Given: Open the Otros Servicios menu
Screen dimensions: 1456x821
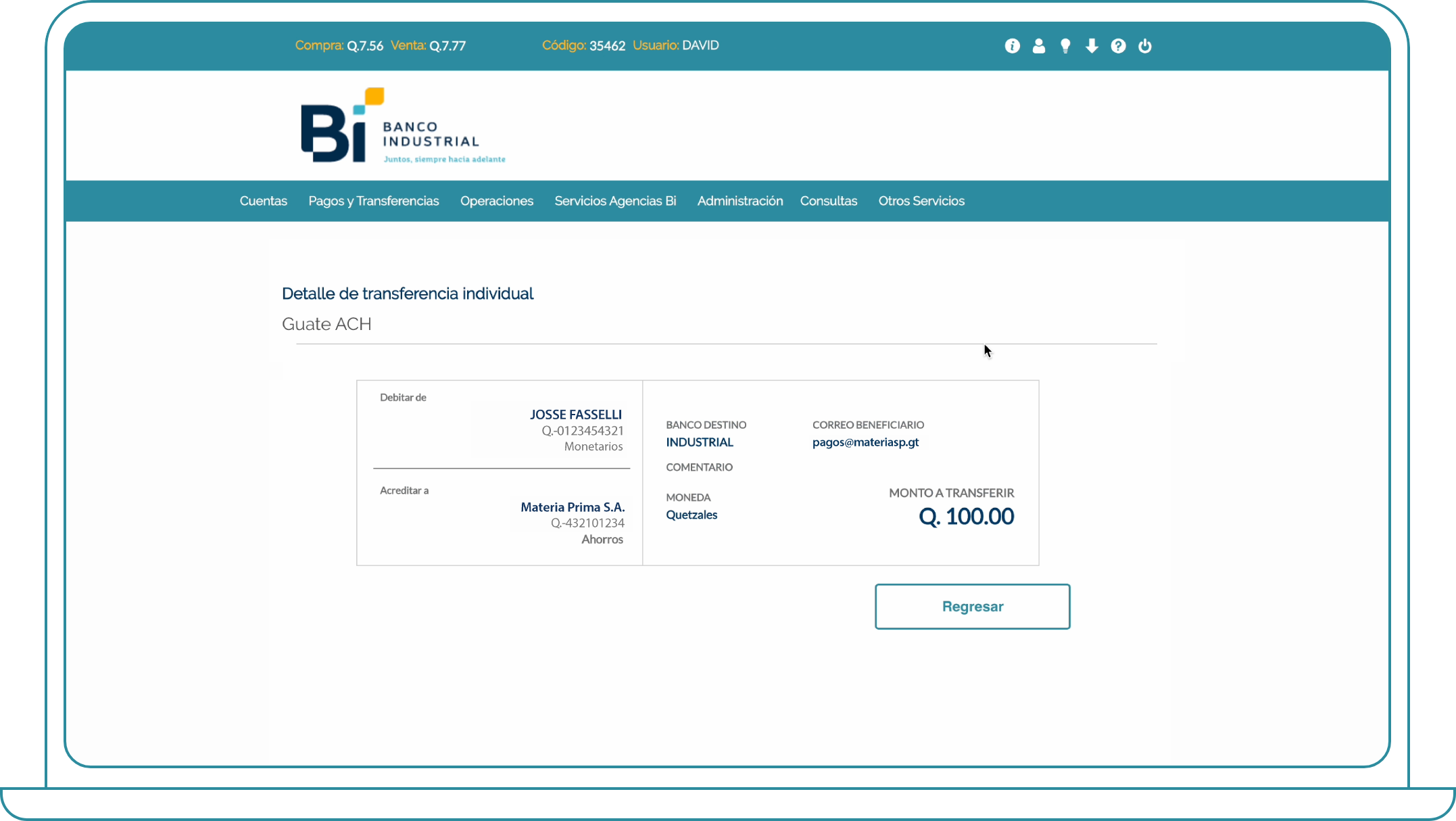Looking at the screenshot, I should click(x=921, y=201).
